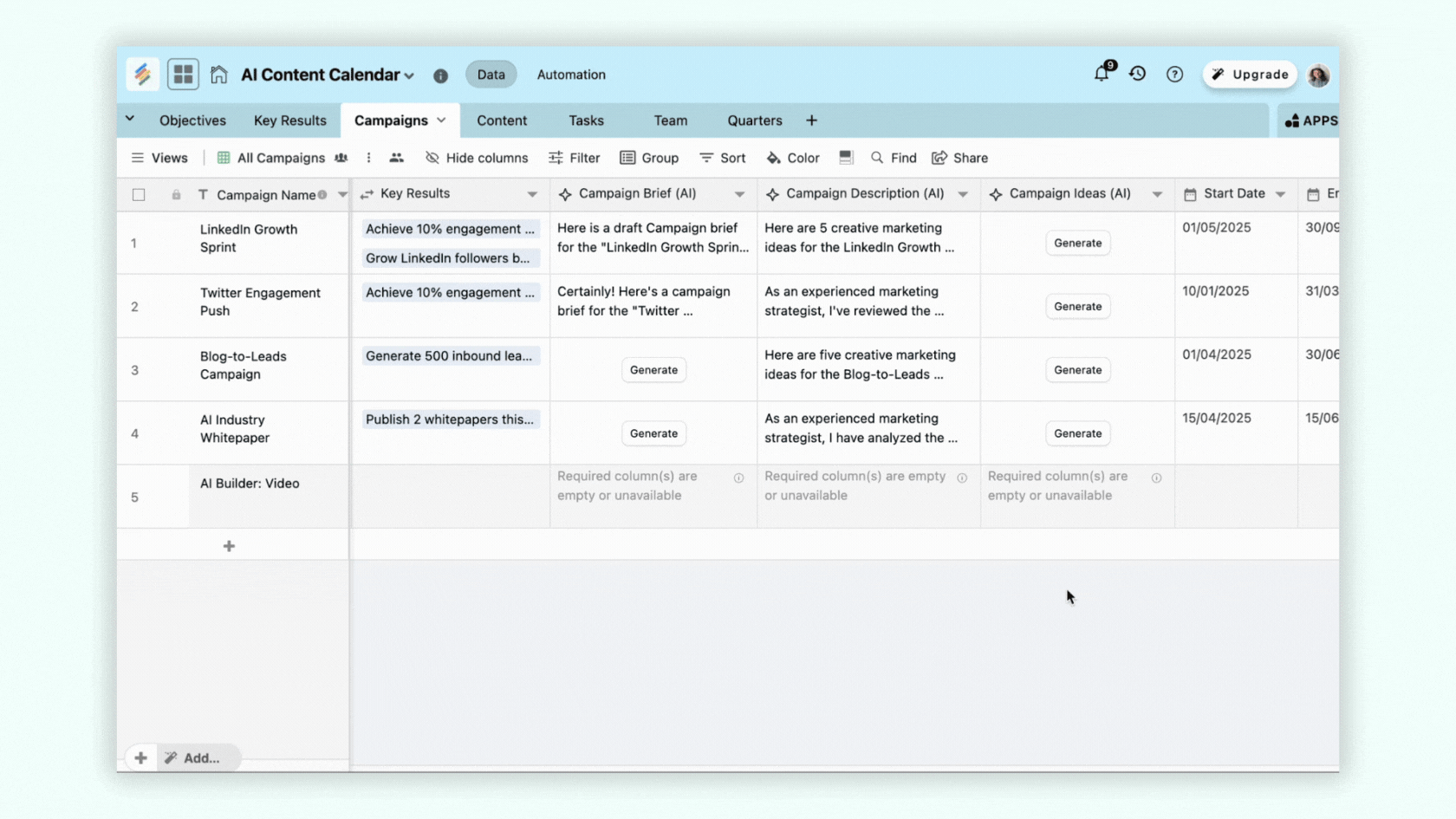Viewport: 1456px width, 819px height.
Task: Click the home icon
Action: tap(218, 75)
